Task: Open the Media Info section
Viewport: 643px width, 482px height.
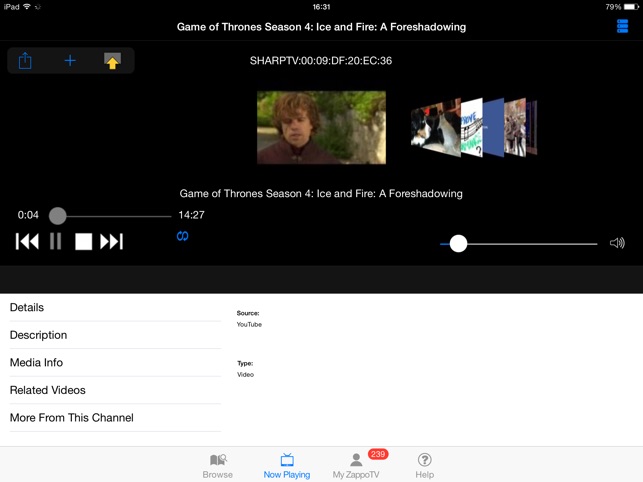Action: tap(115, 363)
